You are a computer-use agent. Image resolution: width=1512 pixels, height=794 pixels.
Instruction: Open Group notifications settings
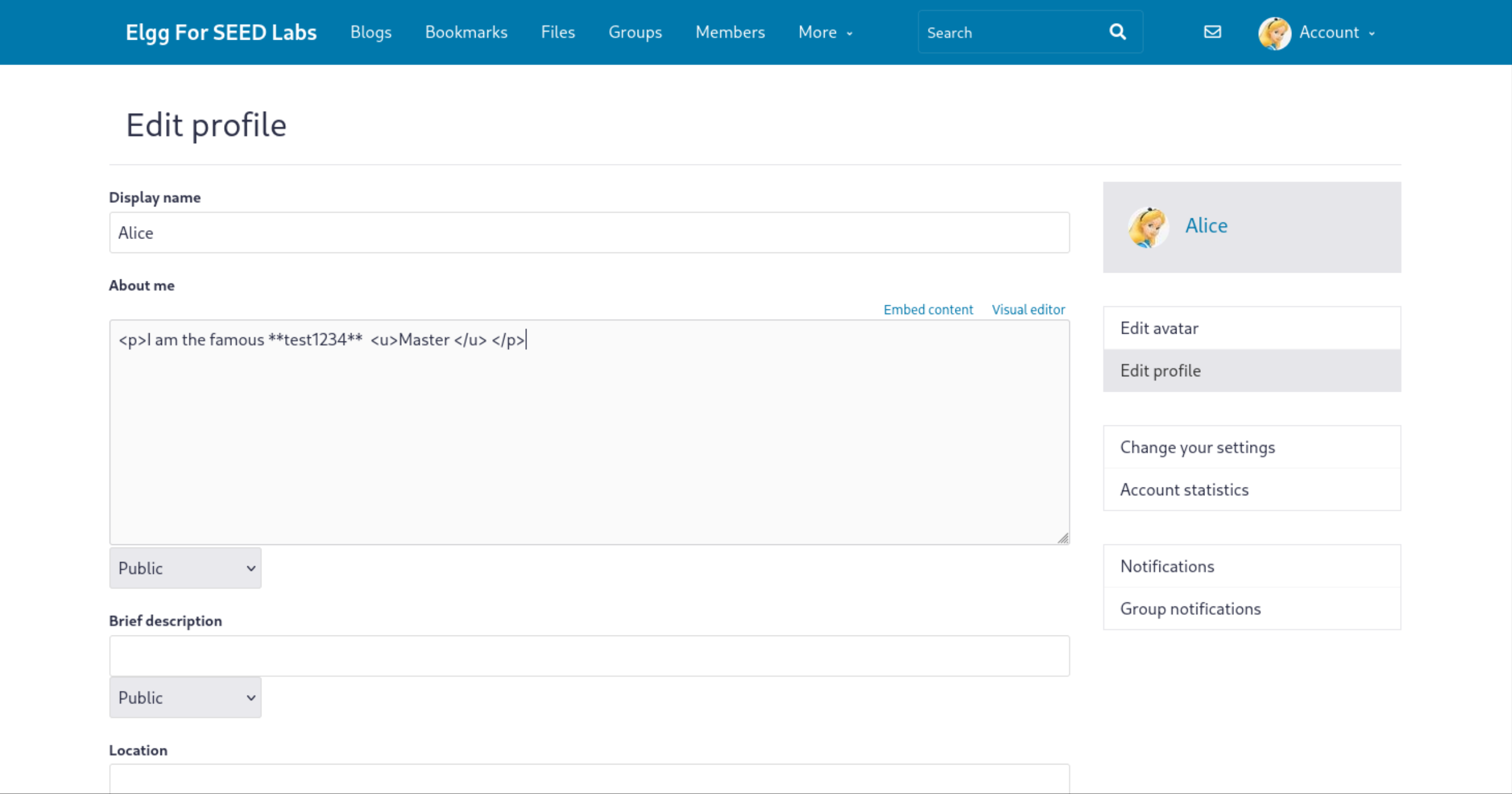pos(1190,609)
